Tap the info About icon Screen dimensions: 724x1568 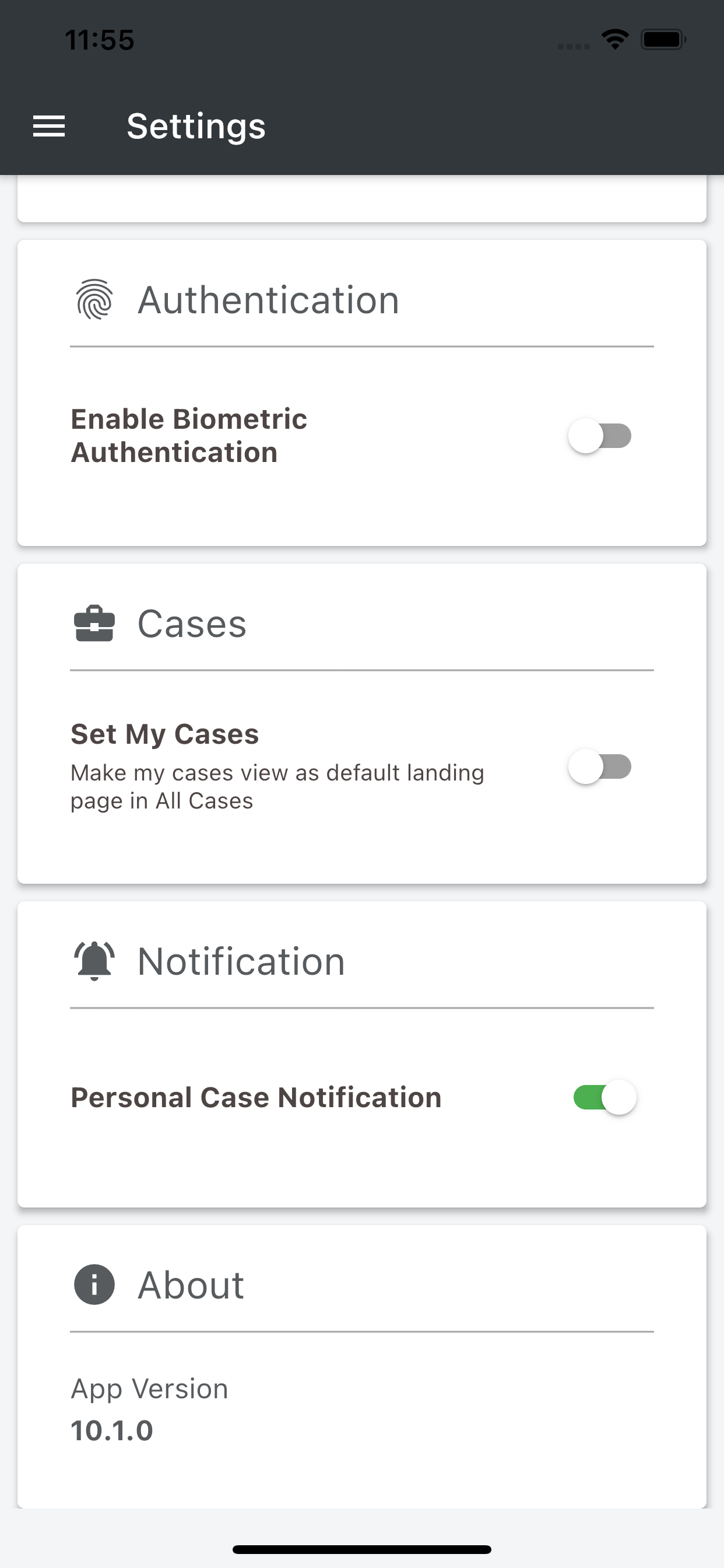94,1284
